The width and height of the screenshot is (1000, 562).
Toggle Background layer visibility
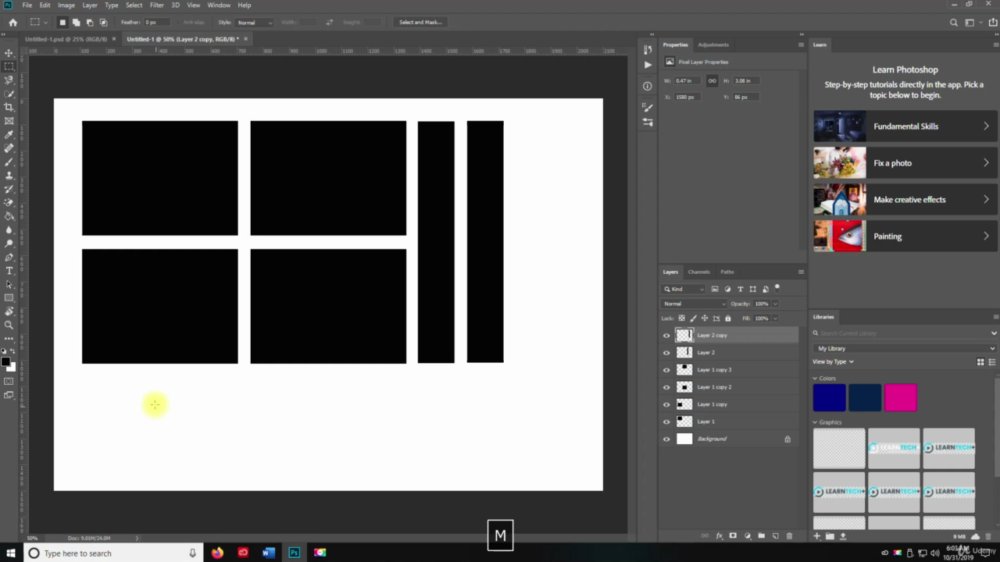(666, 439)
